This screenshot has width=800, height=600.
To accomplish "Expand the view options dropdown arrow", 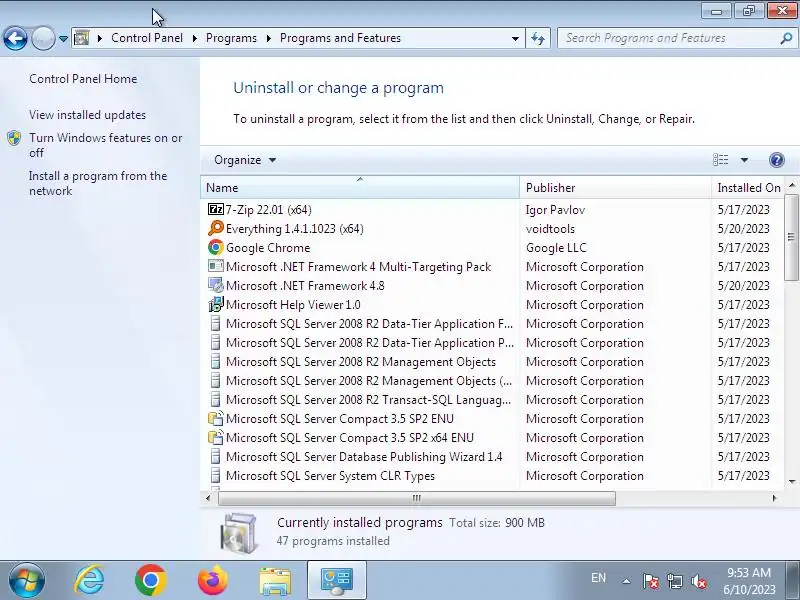I will coord(744,160).
